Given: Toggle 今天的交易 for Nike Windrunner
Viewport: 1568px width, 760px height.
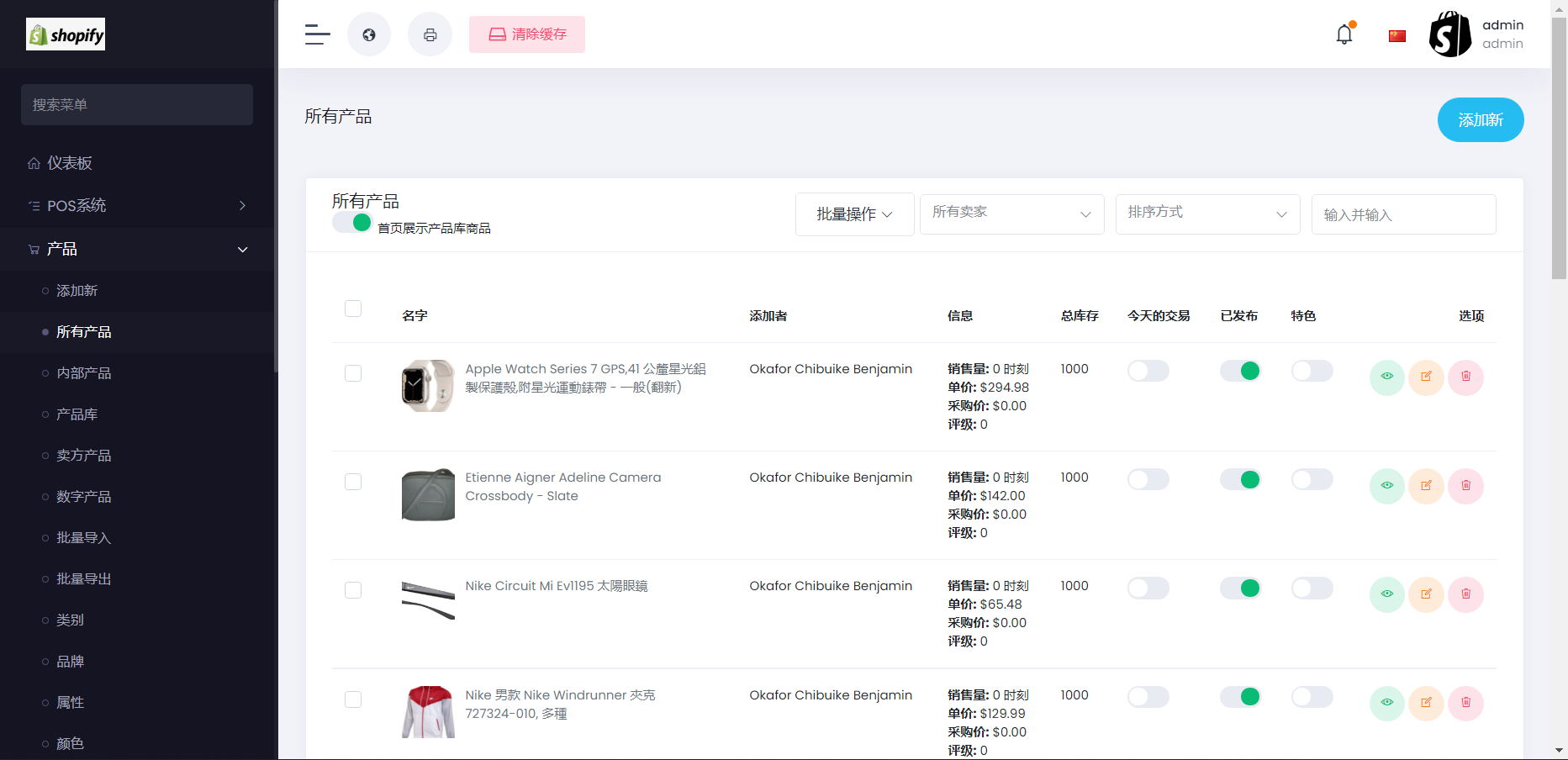Looking at the screenshot, I should 1148,697.
